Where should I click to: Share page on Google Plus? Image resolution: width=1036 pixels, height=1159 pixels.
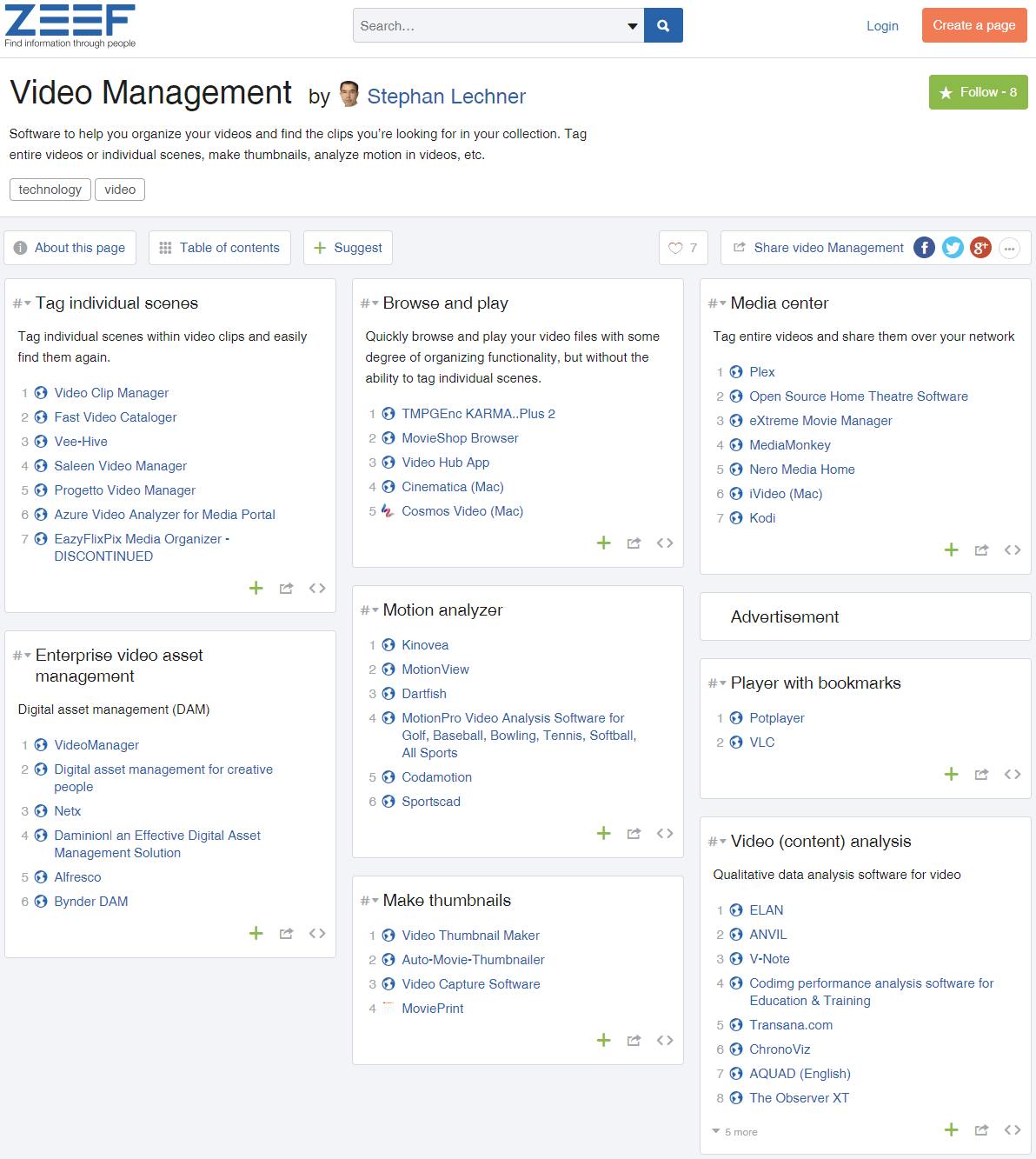[x=980, y=248]
